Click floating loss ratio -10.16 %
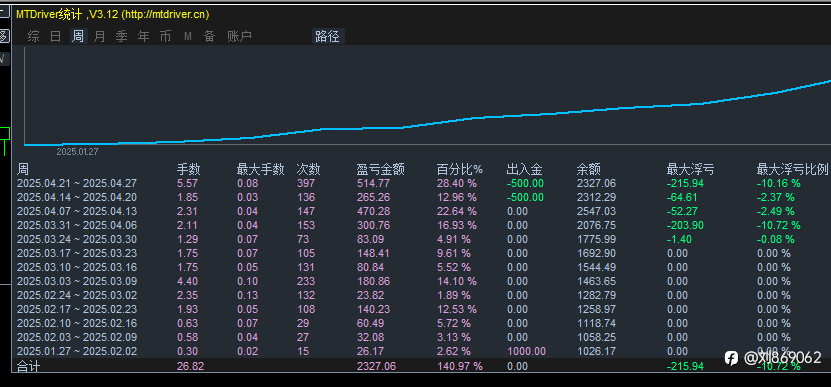831x387 pixels. tap(779, 183)
